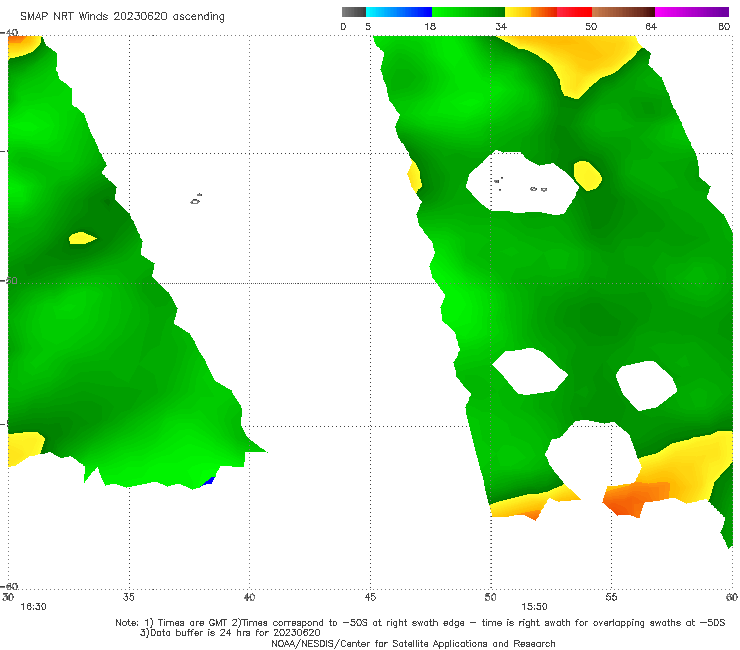Click the colorbar label "64"
The width and height of the screenshot is (740, 650).
coord(651,26)
